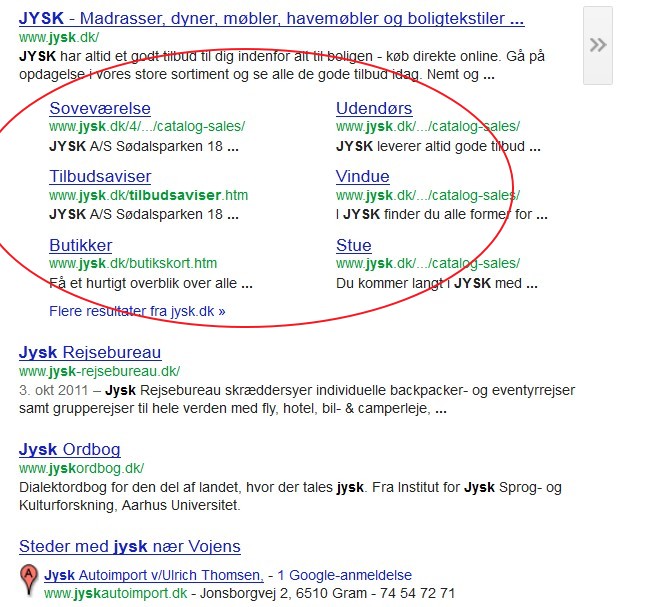This screenshot has height=607, width=657.
Task: Click the catalog-sales URL under Udendørs
Action: coord(428,127)
